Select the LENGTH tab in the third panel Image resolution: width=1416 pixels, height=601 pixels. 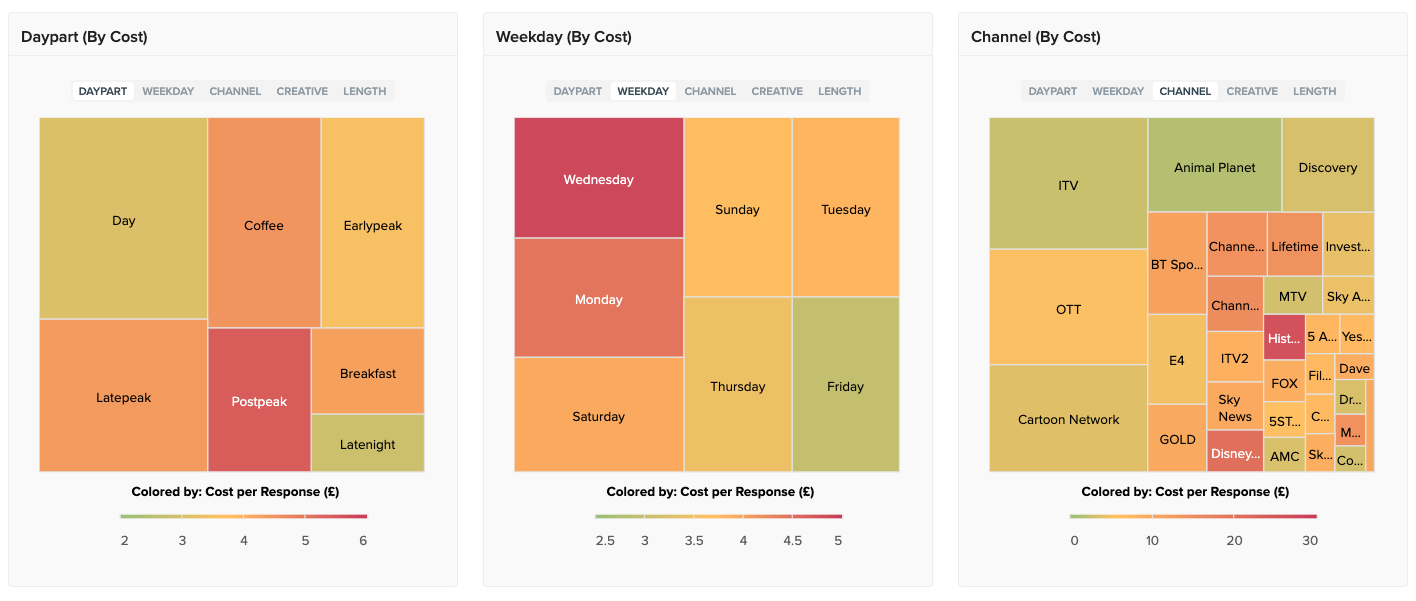pyautogui.click(x=1314, y=91)
